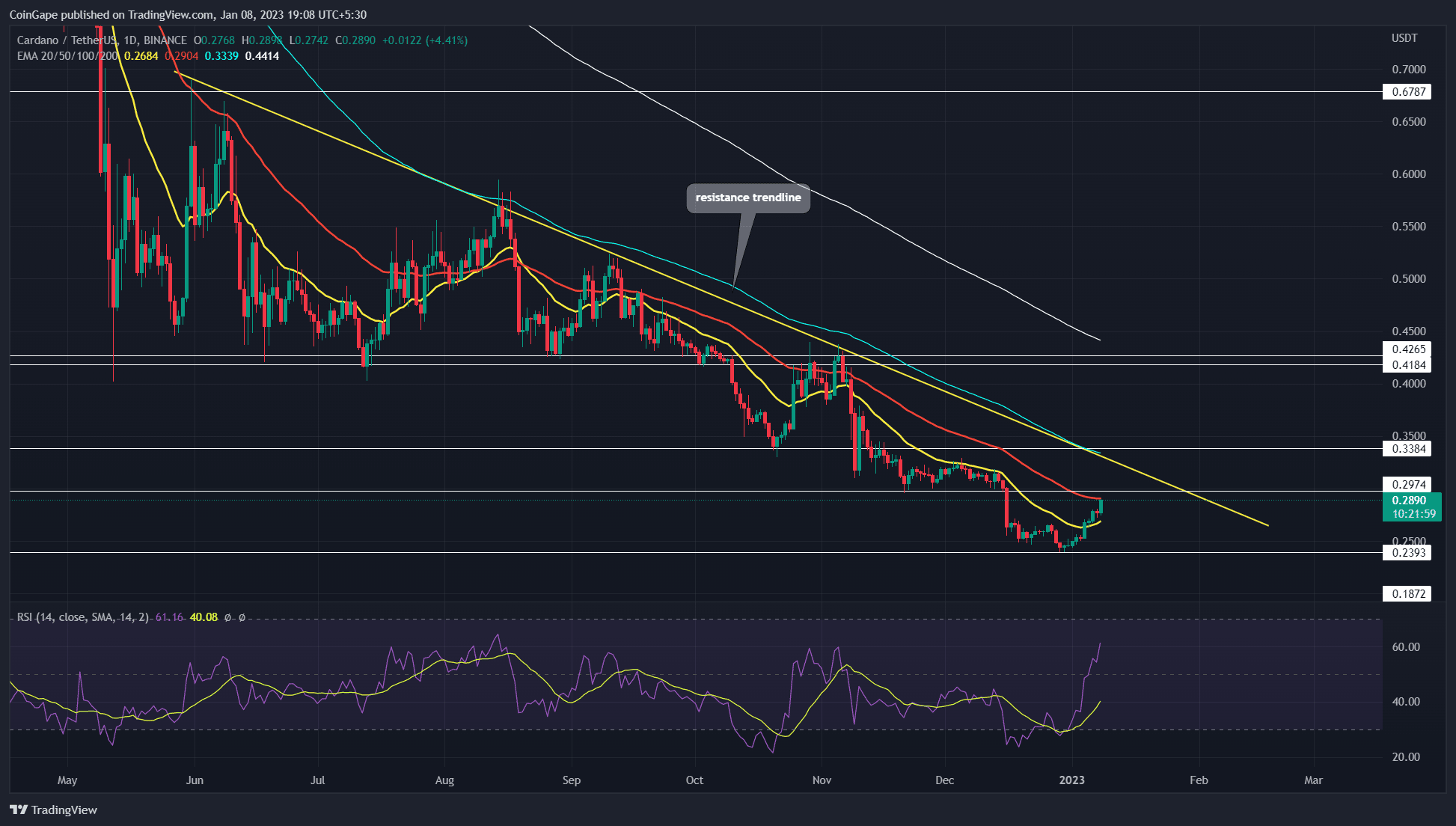This screenshot has height=826, width=1456.
Task: Select the resistance trendline callout label
Action: pyautogui.click(x=748, y=198)
